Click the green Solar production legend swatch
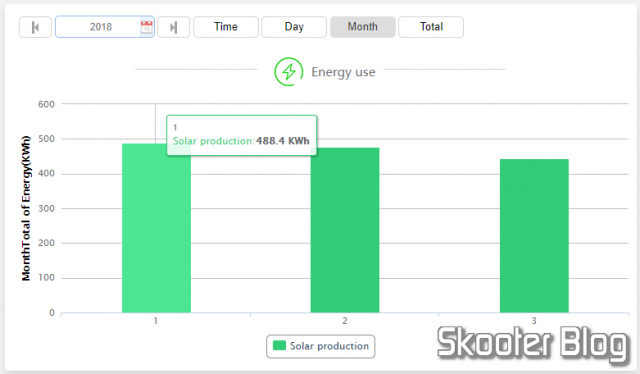The image size is (640, 374). 279,345
